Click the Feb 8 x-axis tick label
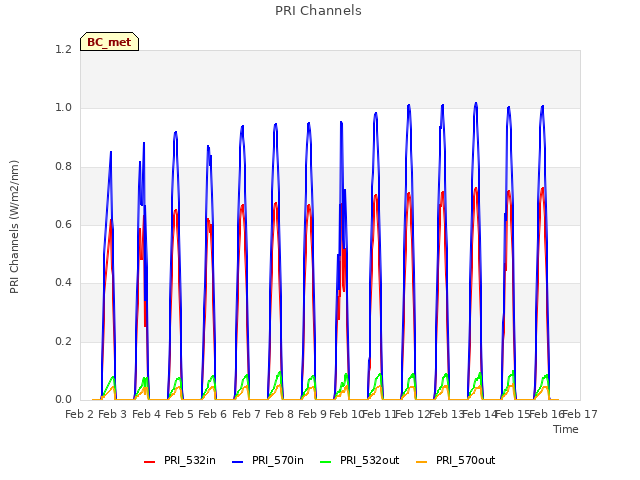 point(280,414)
